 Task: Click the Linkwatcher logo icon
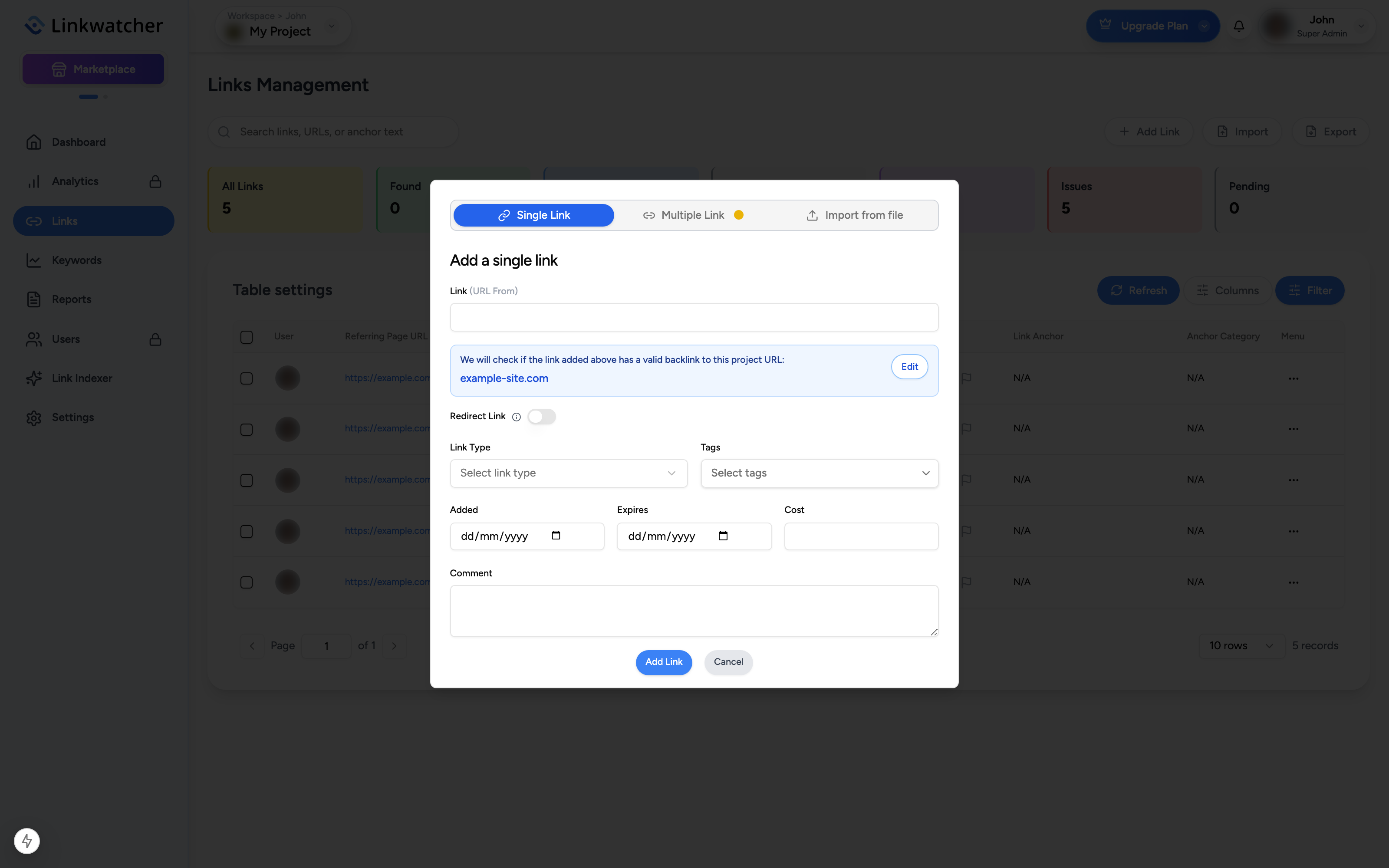pyautogui.click(x=34, y=25)
